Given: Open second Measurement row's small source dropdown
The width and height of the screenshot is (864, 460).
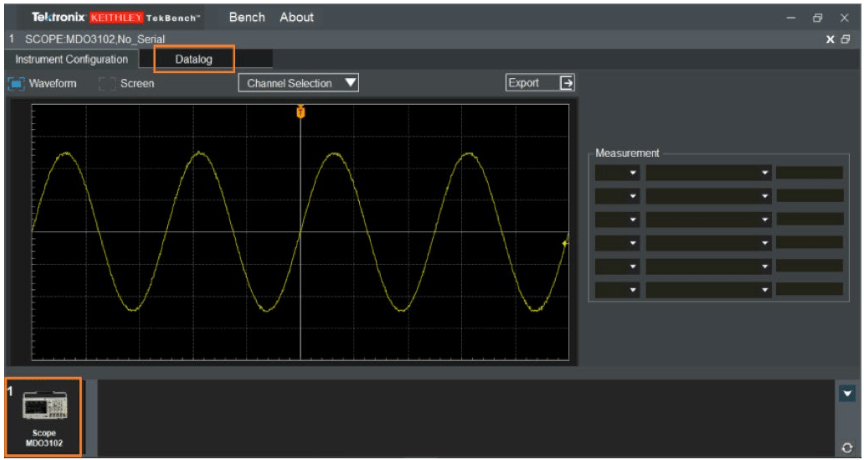Looking at the screenshot, I should [617, 196].
